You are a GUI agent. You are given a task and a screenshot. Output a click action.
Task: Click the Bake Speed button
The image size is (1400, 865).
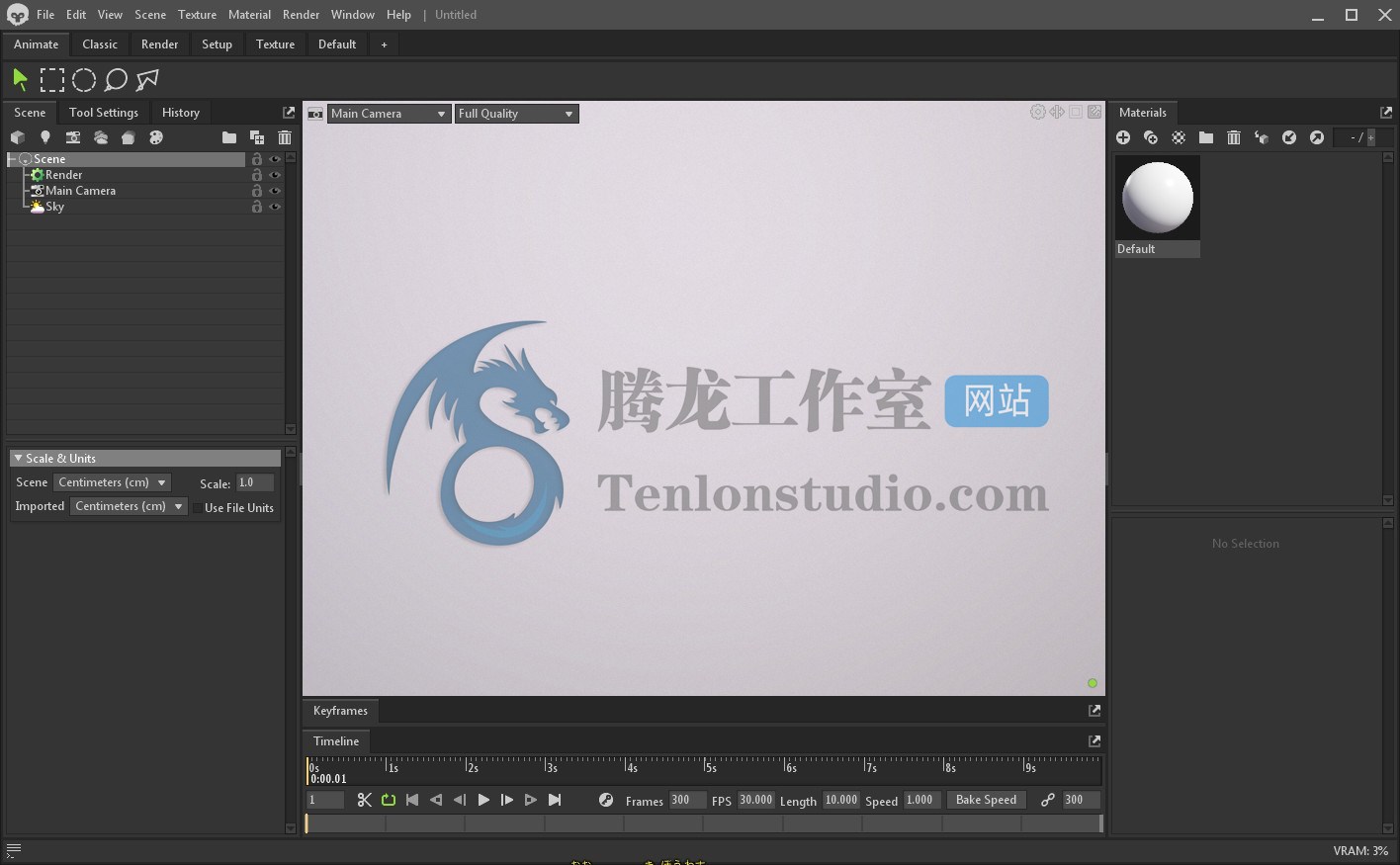pyautogui.click(x=986, y=800)
